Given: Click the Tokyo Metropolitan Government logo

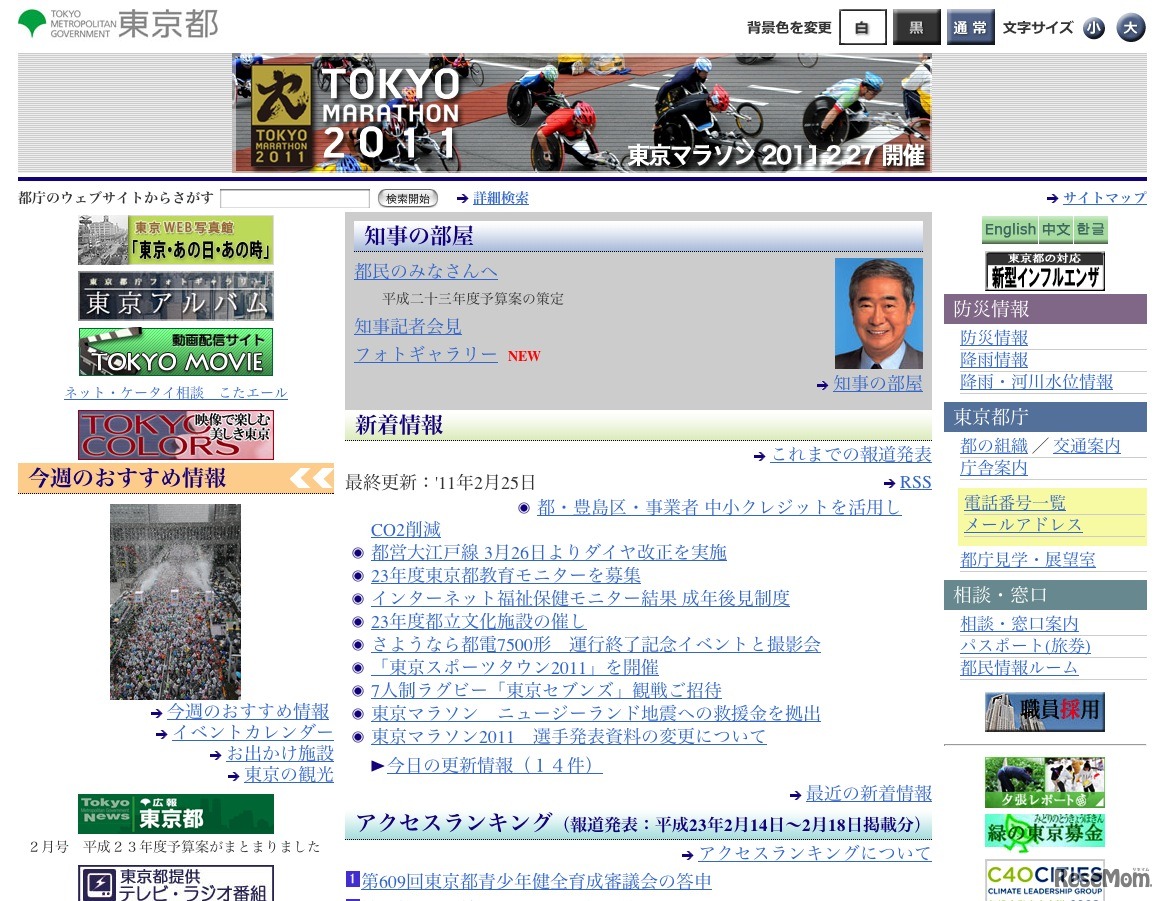Looking at the screenshot, I should coord(118,24).
